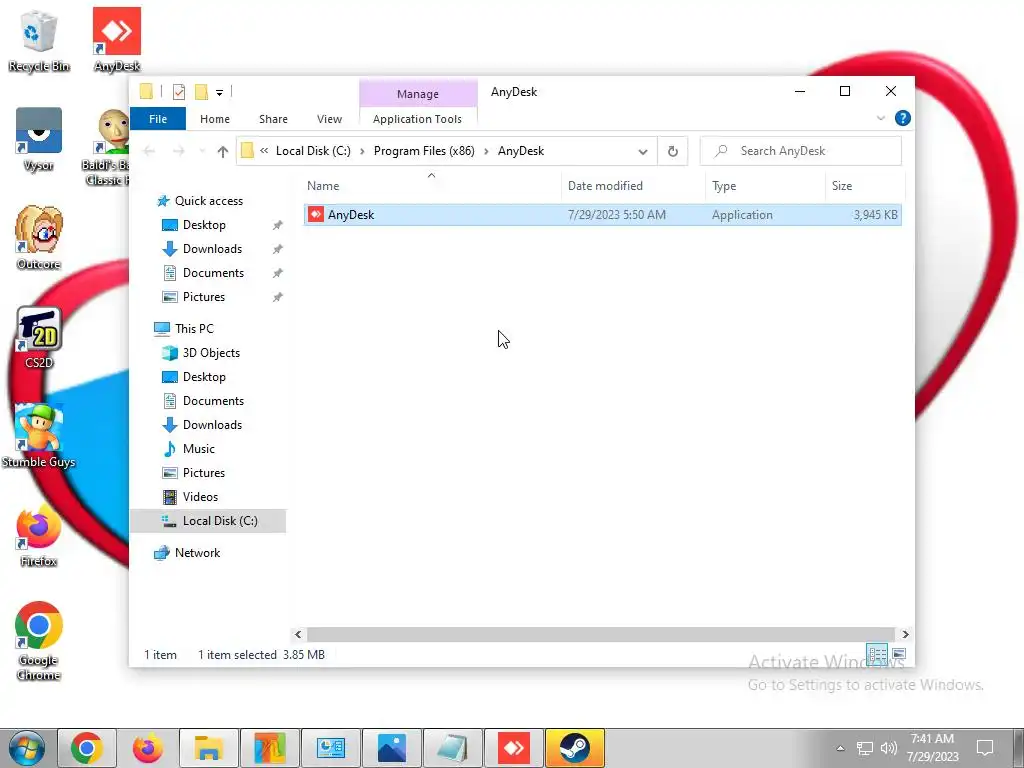Go up one folder level
The image size is (1024, 768).
tap(223, 152)
